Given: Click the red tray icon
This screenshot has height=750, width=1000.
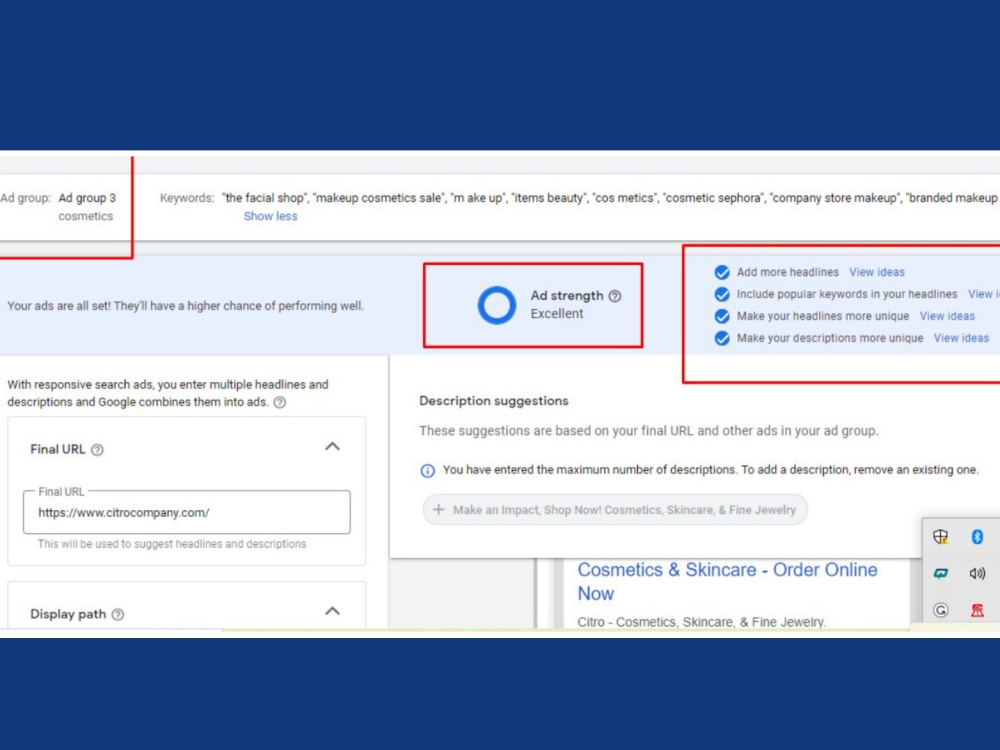Looking at the screenshot, I should [x=977, y=610].
